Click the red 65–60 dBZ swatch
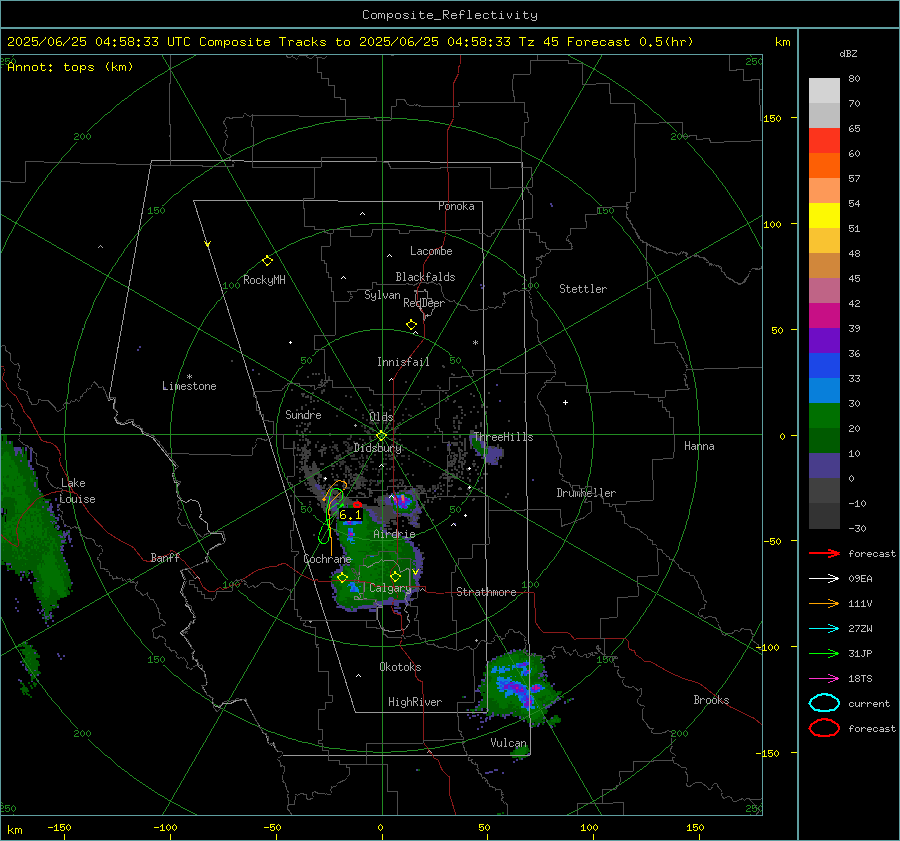Viewport: 900px width, 841px height. [824, 141]
